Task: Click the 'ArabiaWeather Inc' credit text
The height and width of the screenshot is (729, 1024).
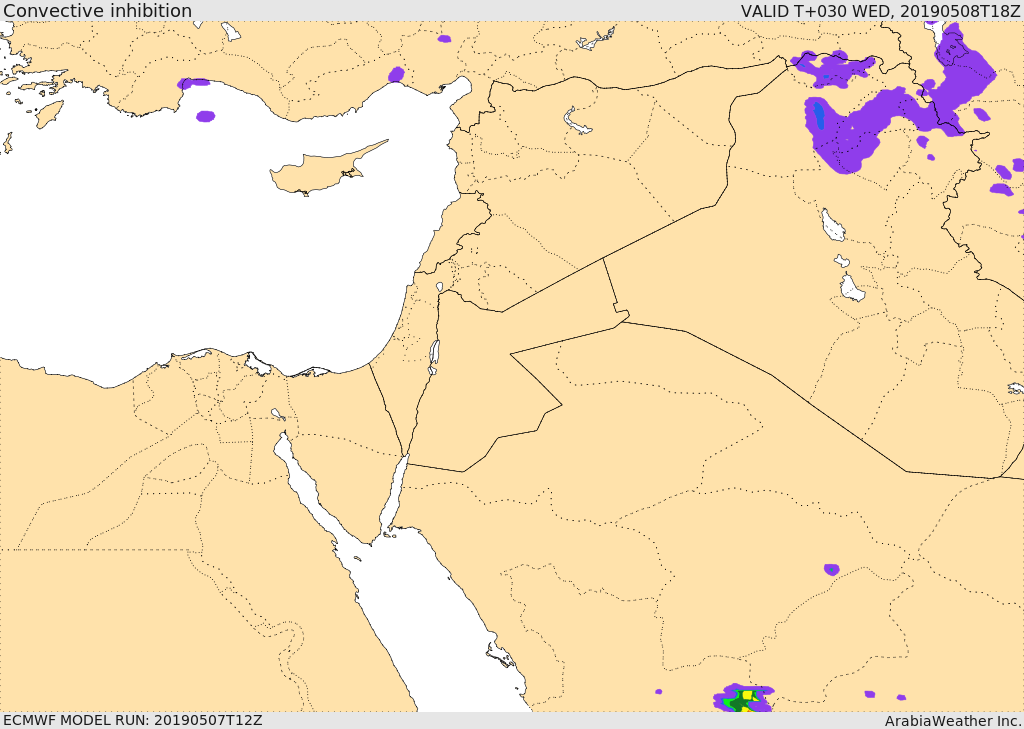Action: [952, 721]
